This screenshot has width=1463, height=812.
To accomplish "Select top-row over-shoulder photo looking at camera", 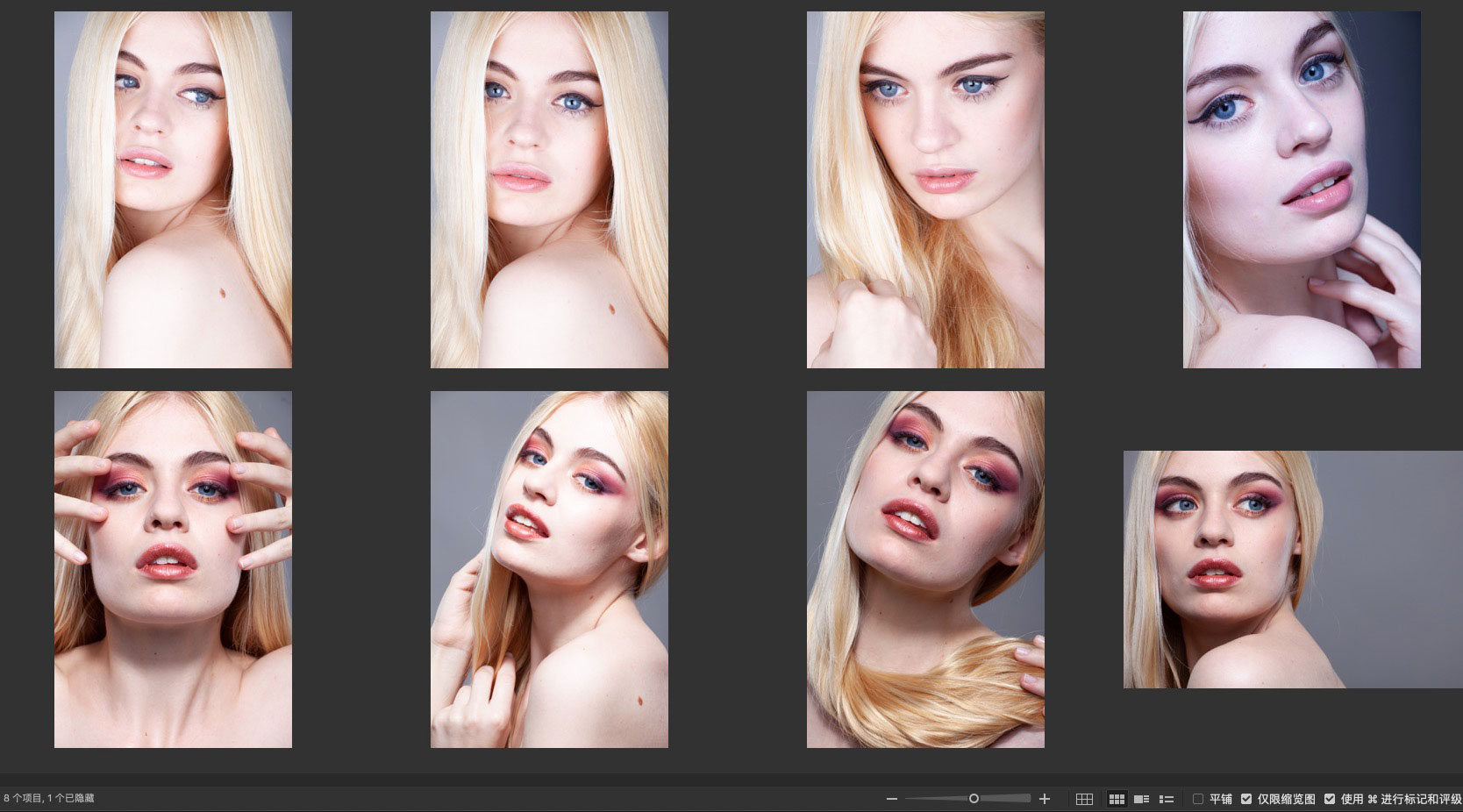I will (549, 189).
